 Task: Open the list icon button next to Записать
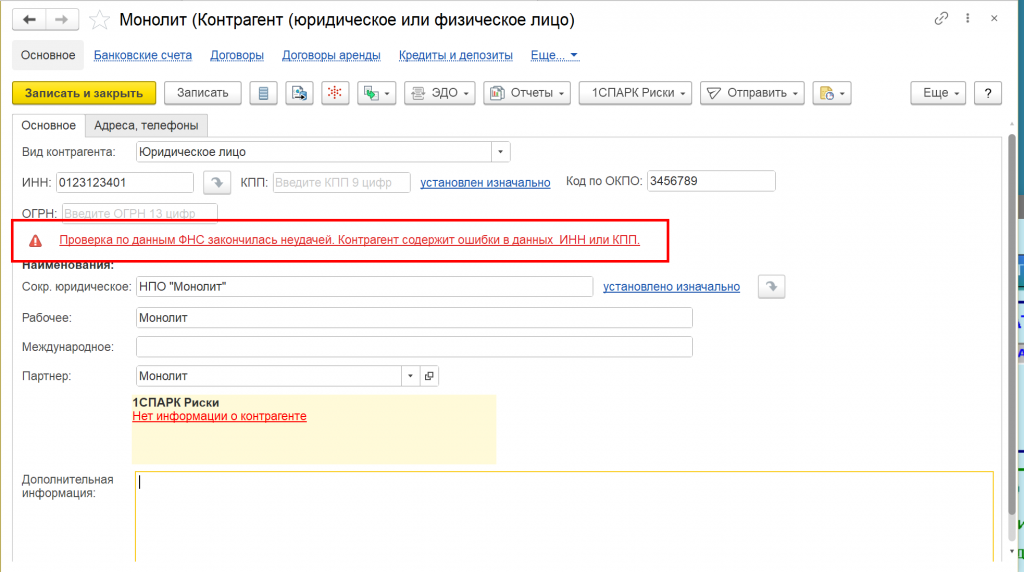tap(263, 93)
